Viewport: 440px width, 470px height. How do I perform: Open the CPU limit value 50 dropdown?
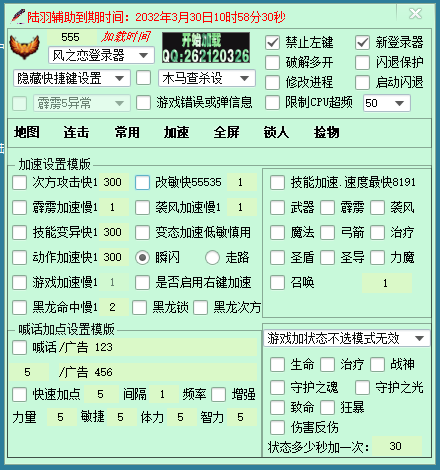(x=387, y=103)
